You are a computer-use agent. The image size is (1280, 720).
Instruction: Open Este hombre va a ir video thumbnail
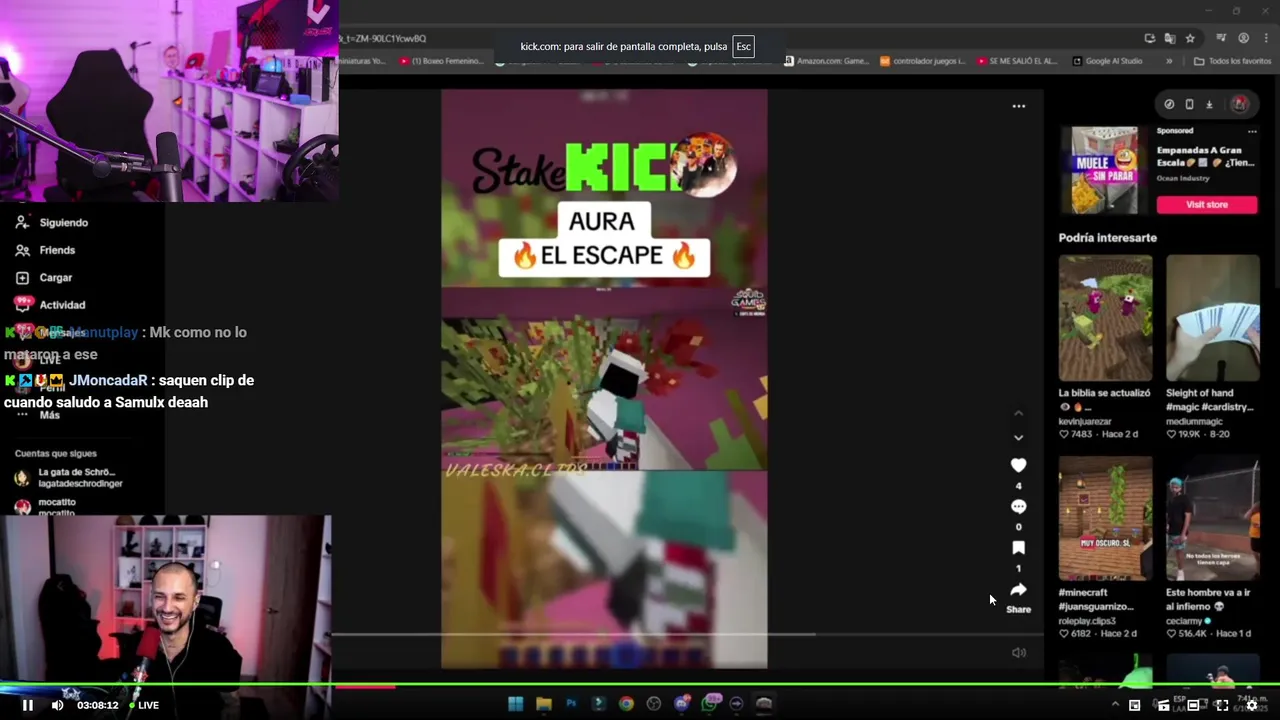(x=1213, y=518)
